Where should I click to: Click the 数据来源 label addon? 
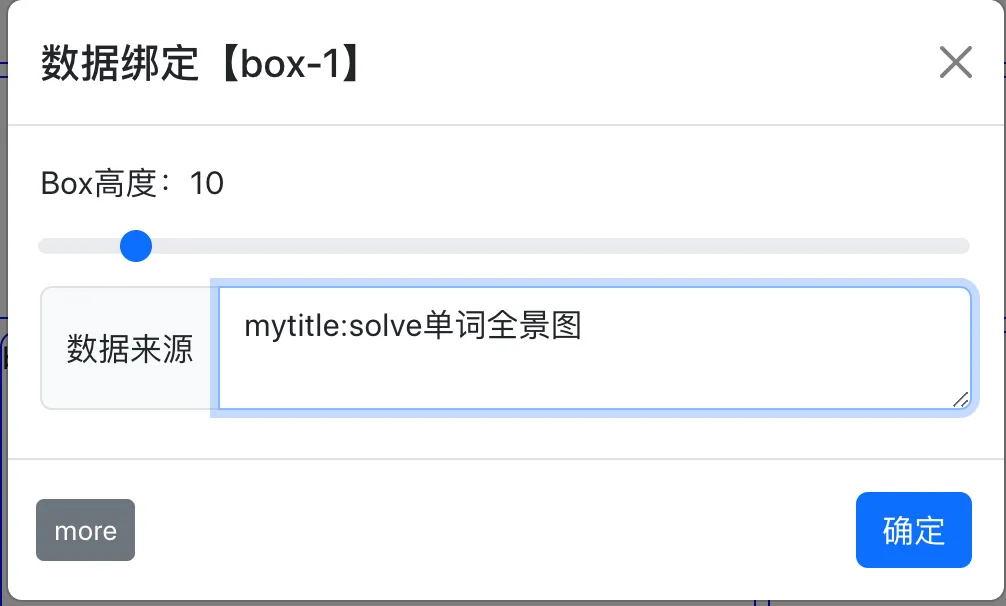[129, 349]
